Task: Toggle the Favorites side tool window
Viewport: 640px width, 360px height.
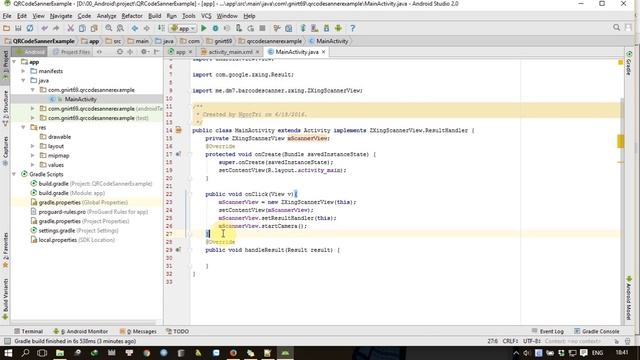Action: [x=5, y=249]
